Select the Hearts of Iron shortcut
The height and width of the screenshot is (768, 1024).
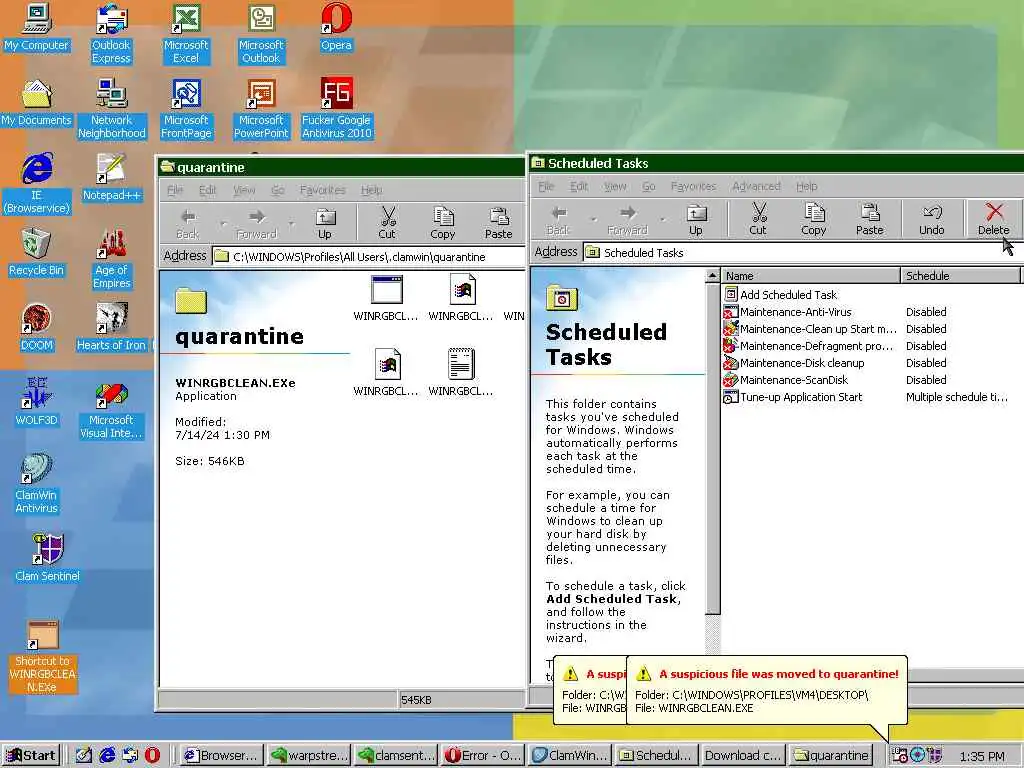click(112, 328)
